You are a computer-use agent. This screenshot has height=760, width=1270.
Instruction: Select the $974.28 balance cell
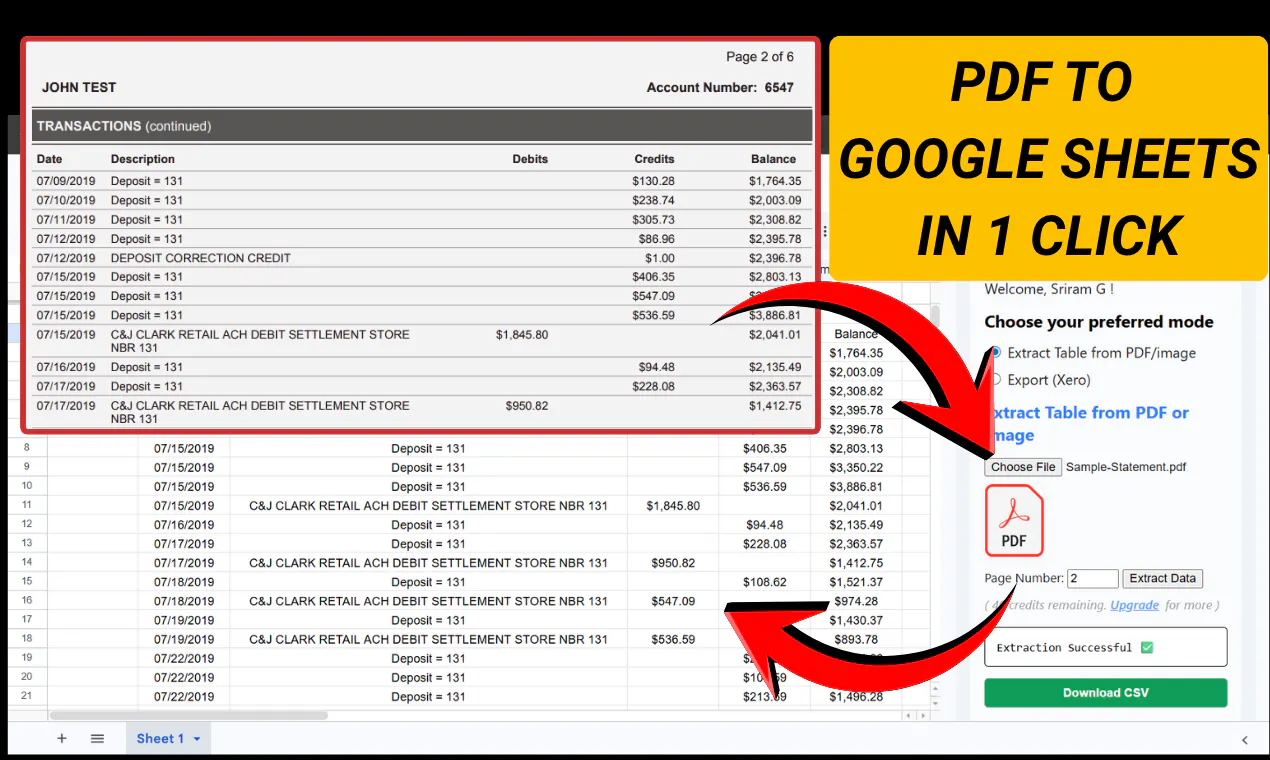click(x=856, y=601)
